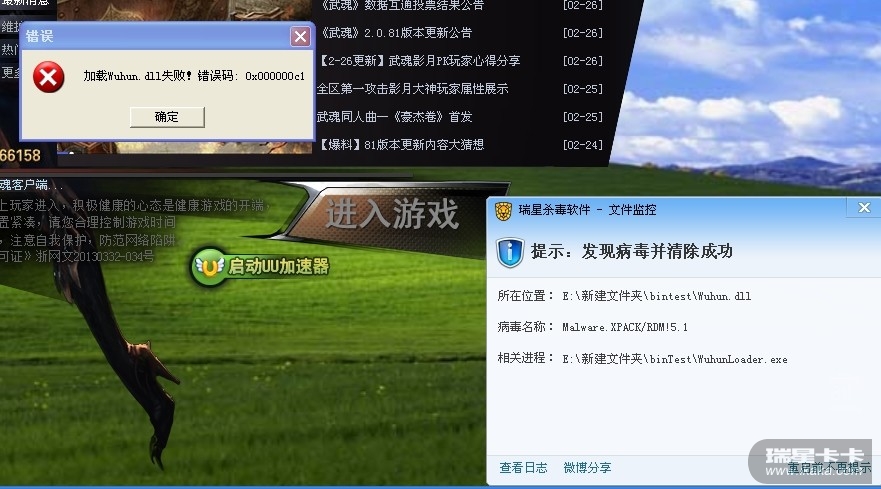Screen dimensions: 881x489
Task: Click 微博分享 link in antivirus popup
Action: (587, 468)
